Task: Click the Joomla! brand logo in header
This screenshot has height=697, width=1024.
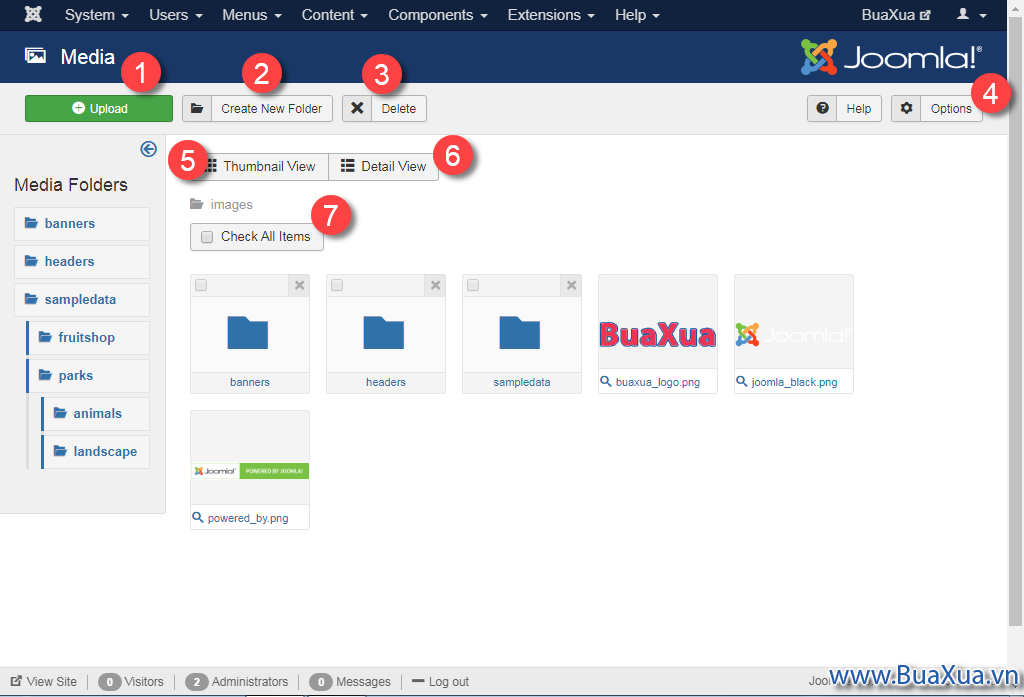Action: pyautogui.click(x=891, y=57)
